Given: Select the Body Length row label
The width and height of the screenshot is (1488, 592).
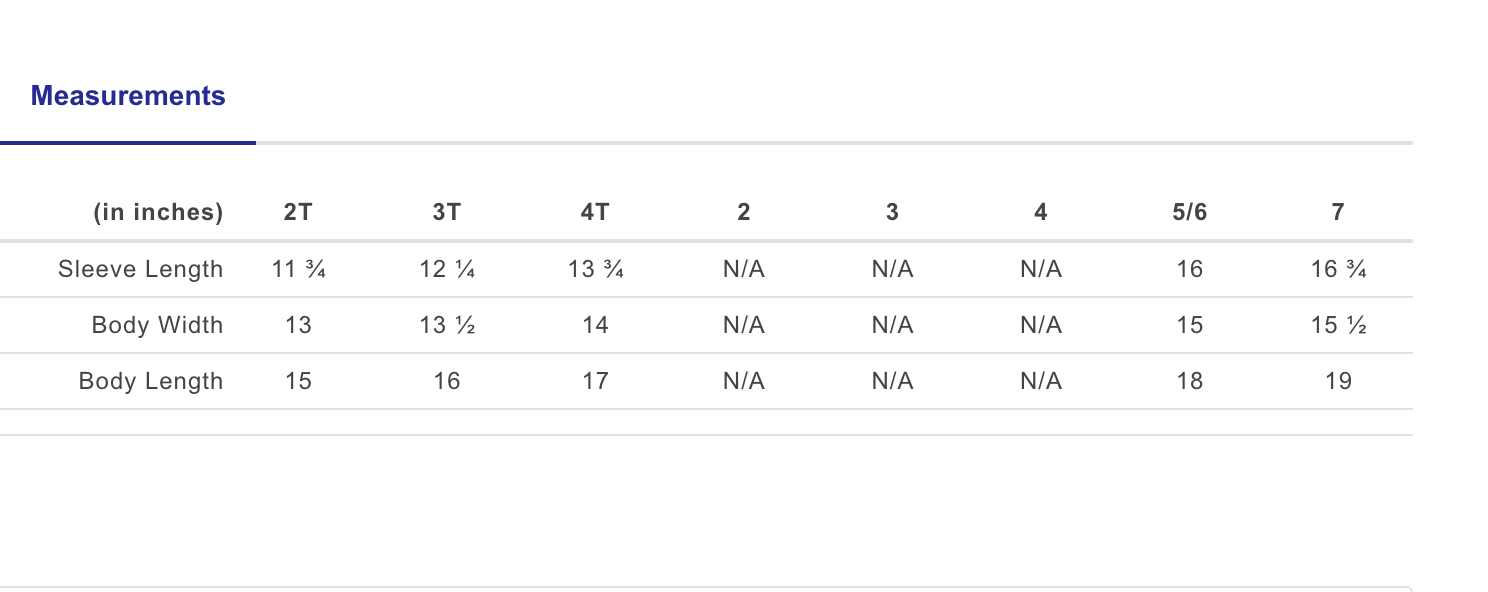Looking at the screenshot, I should (150, 381).
